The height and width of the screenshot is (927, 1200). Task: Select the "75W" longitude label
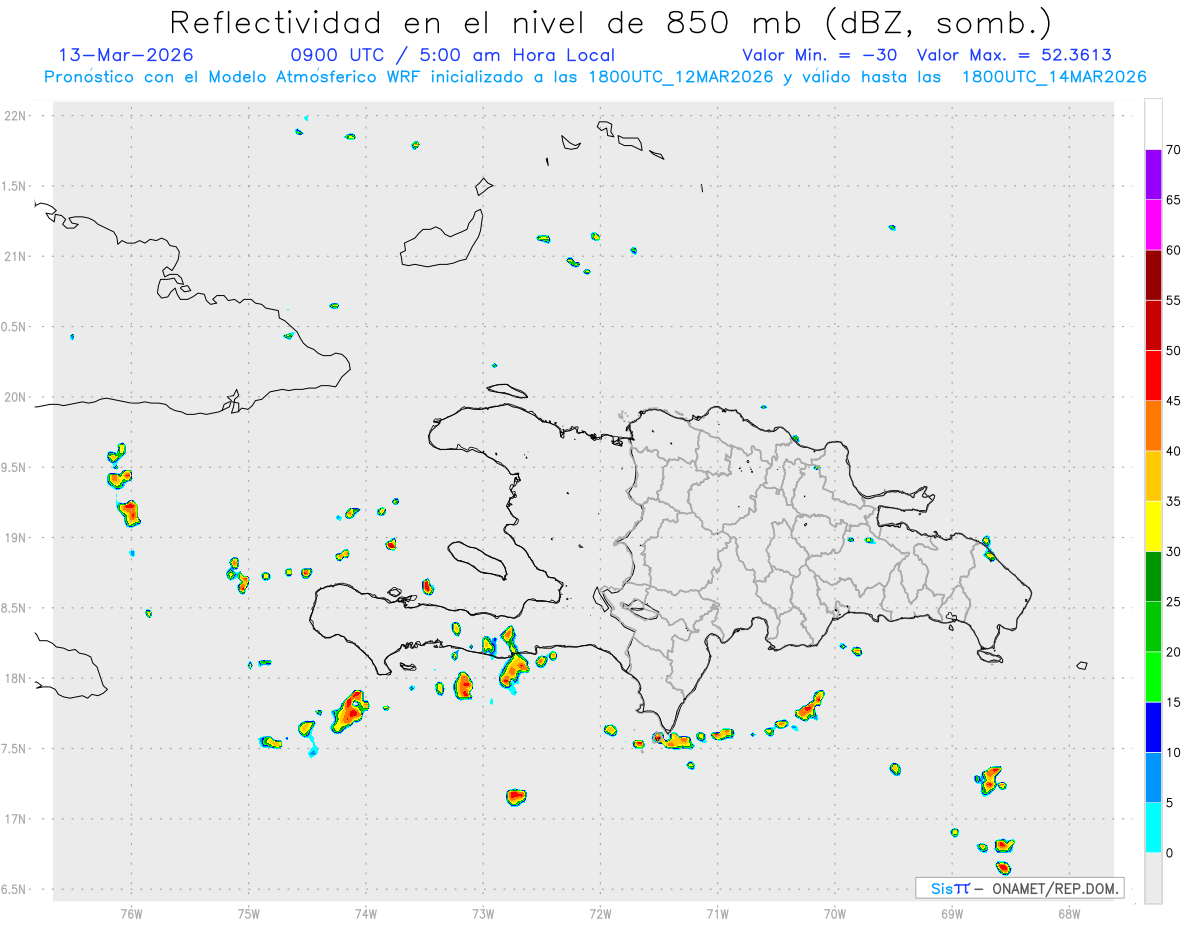click(249, 913)
